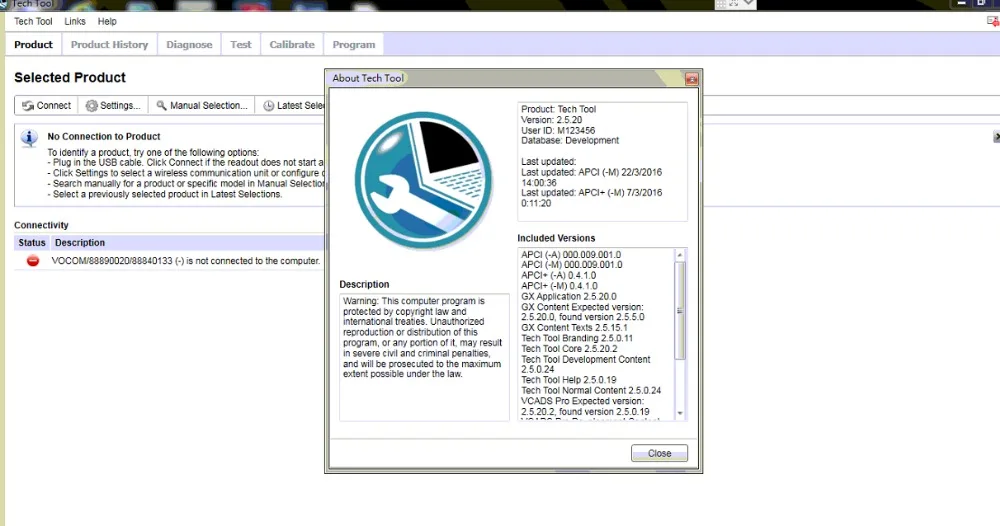Select 'Tech Tool Core 2.5.20.2' entry
The image size is (1000, 526).
coord(570,349)
